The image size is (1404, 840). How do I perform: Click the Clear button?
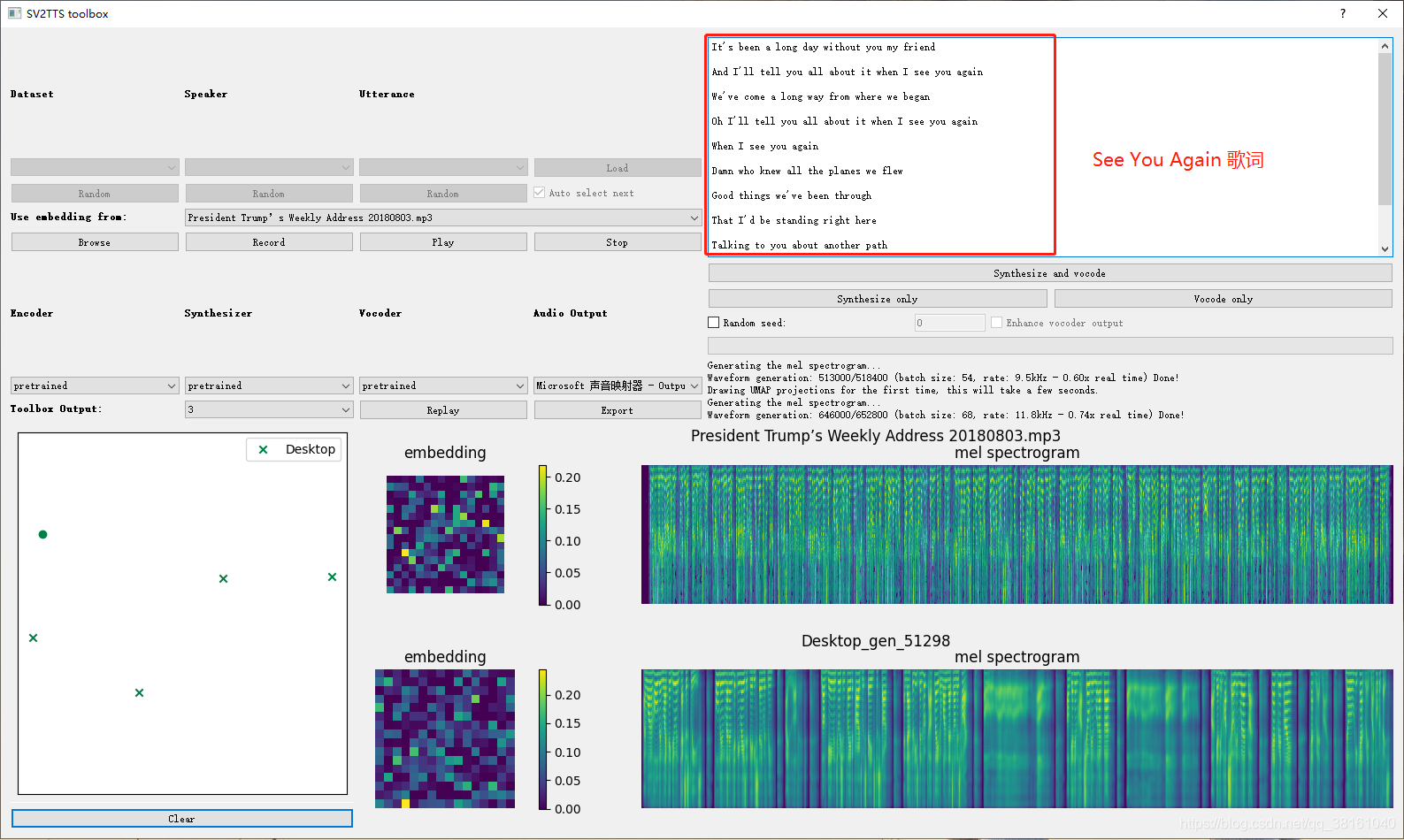click(182, 819)
